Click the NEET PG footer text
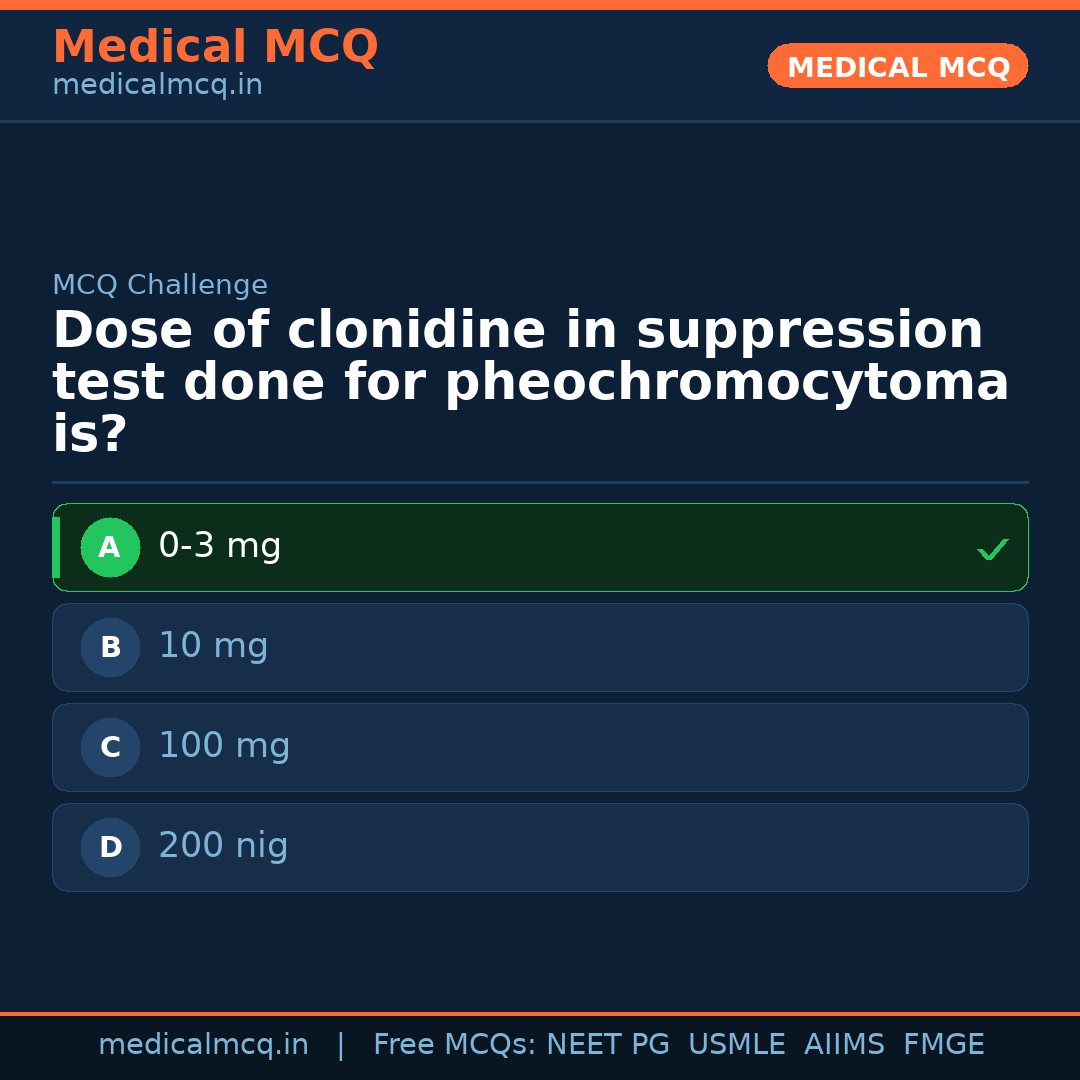The width and height of the screenshot is (1080, 1080). coord(608,1045)
